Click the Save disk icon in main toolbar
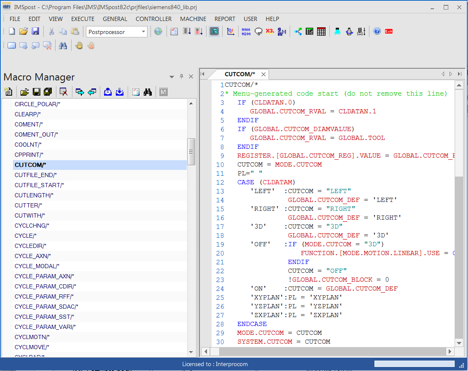The image size is (468, 371). (35, 31)
